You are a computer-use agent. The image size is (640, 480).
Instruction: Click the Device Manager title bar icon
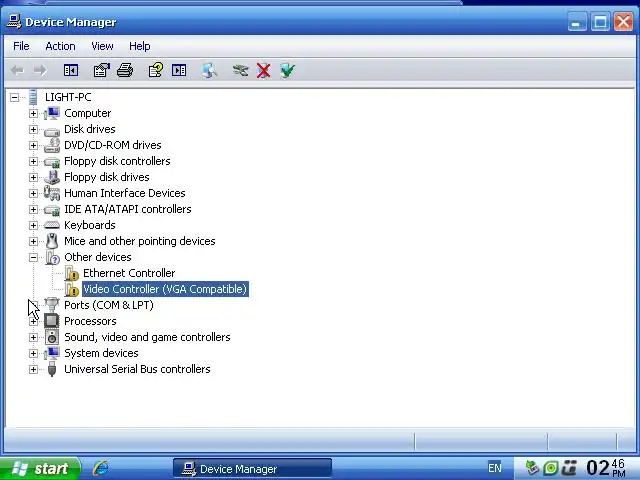click(14, 22)
